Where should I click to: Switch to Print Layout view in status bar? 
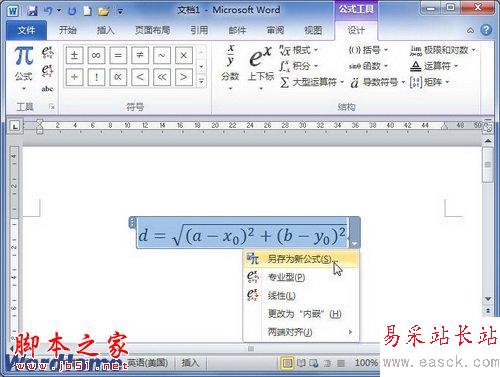coord(287,363)
